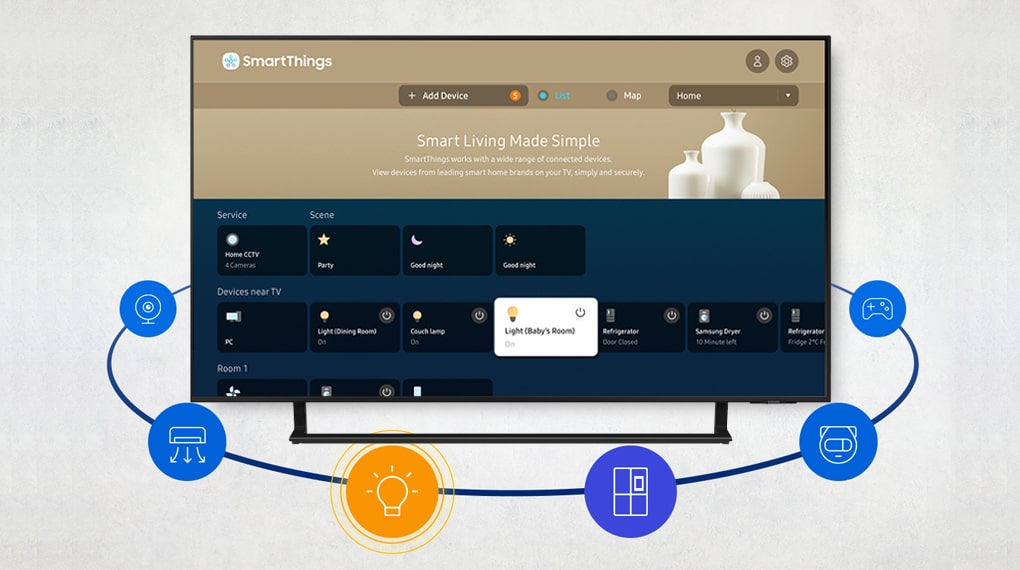Toggle power for Light (Dining Room)
Image resolution: width=1020 pixels, height=570 pixels.
click(x=386, y=315)
